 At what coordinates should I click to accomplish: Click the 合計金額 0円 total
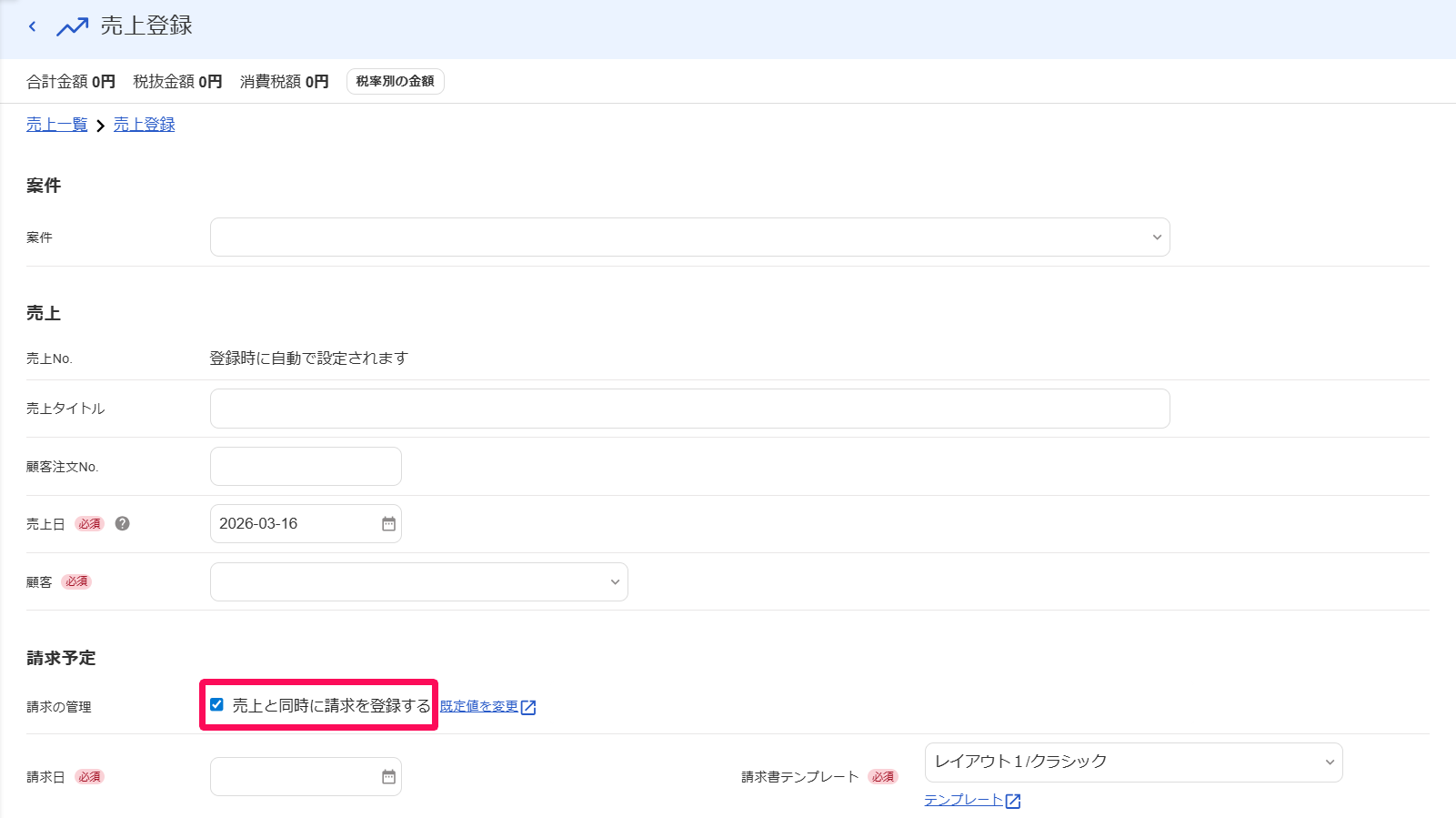pos(71,82)
